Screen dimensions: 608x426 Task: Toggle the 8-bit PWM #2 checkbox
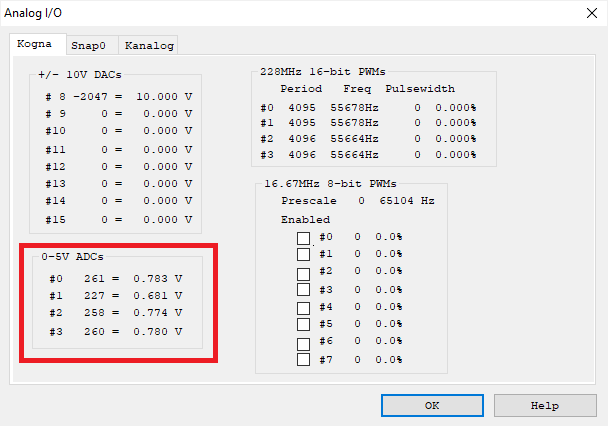tap(304, 272)
